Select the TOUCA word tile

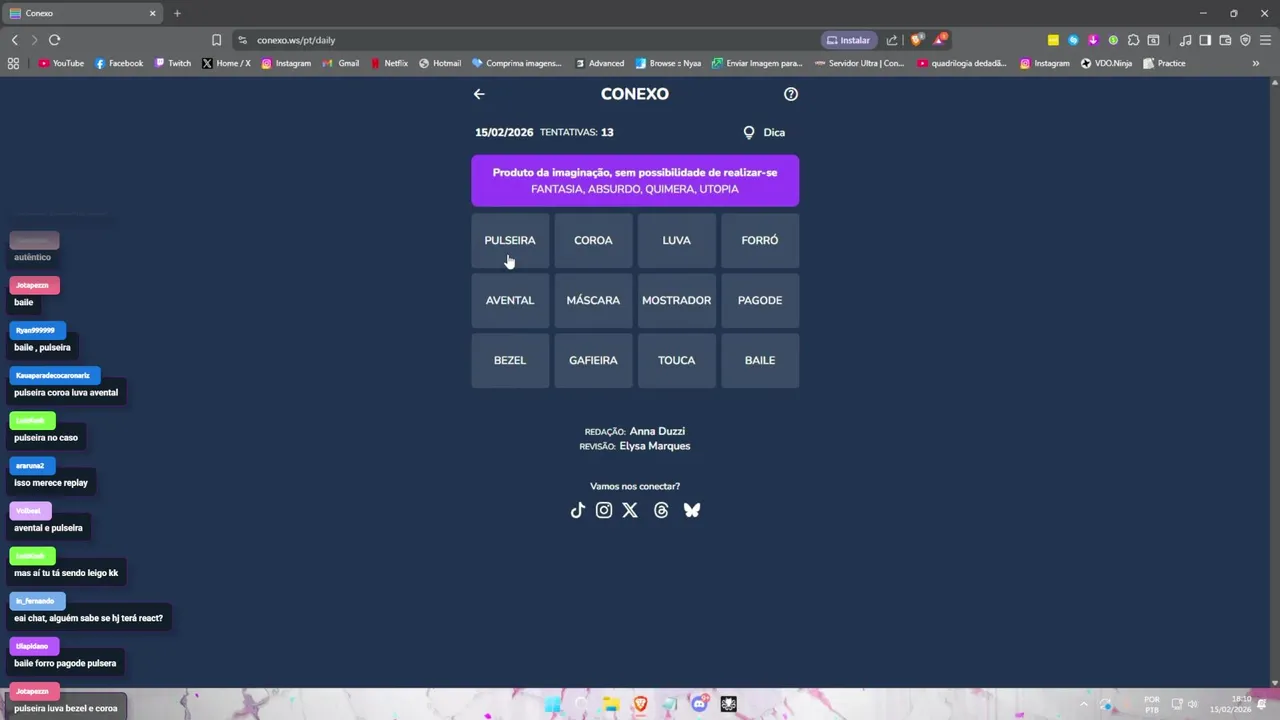point(677,360)
